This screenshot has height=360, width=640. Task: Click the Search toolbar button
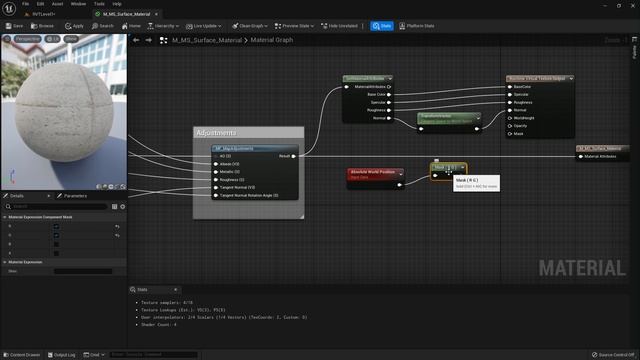[103, 26]
